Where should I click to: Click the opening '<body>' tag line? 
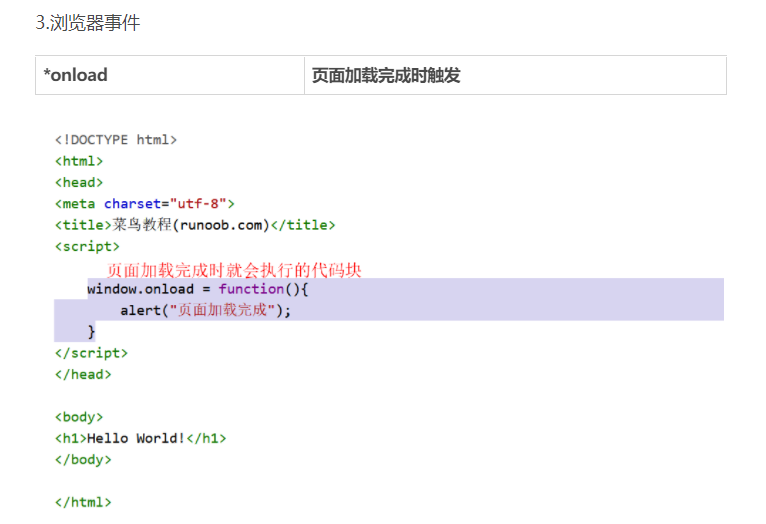tap(79, 417)
